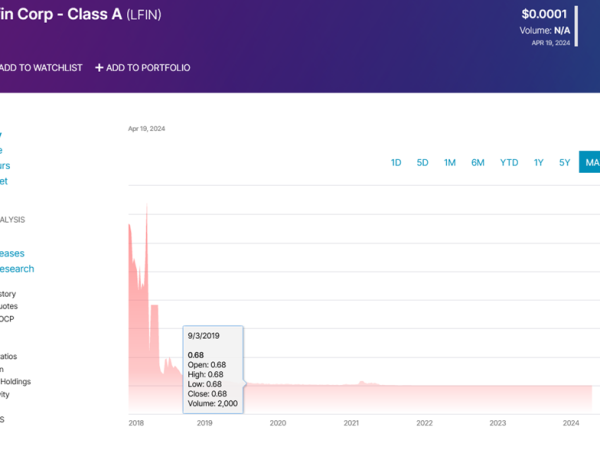Open the Ratios sidebar link
This screenshot has width=600, height=450.
8,356
